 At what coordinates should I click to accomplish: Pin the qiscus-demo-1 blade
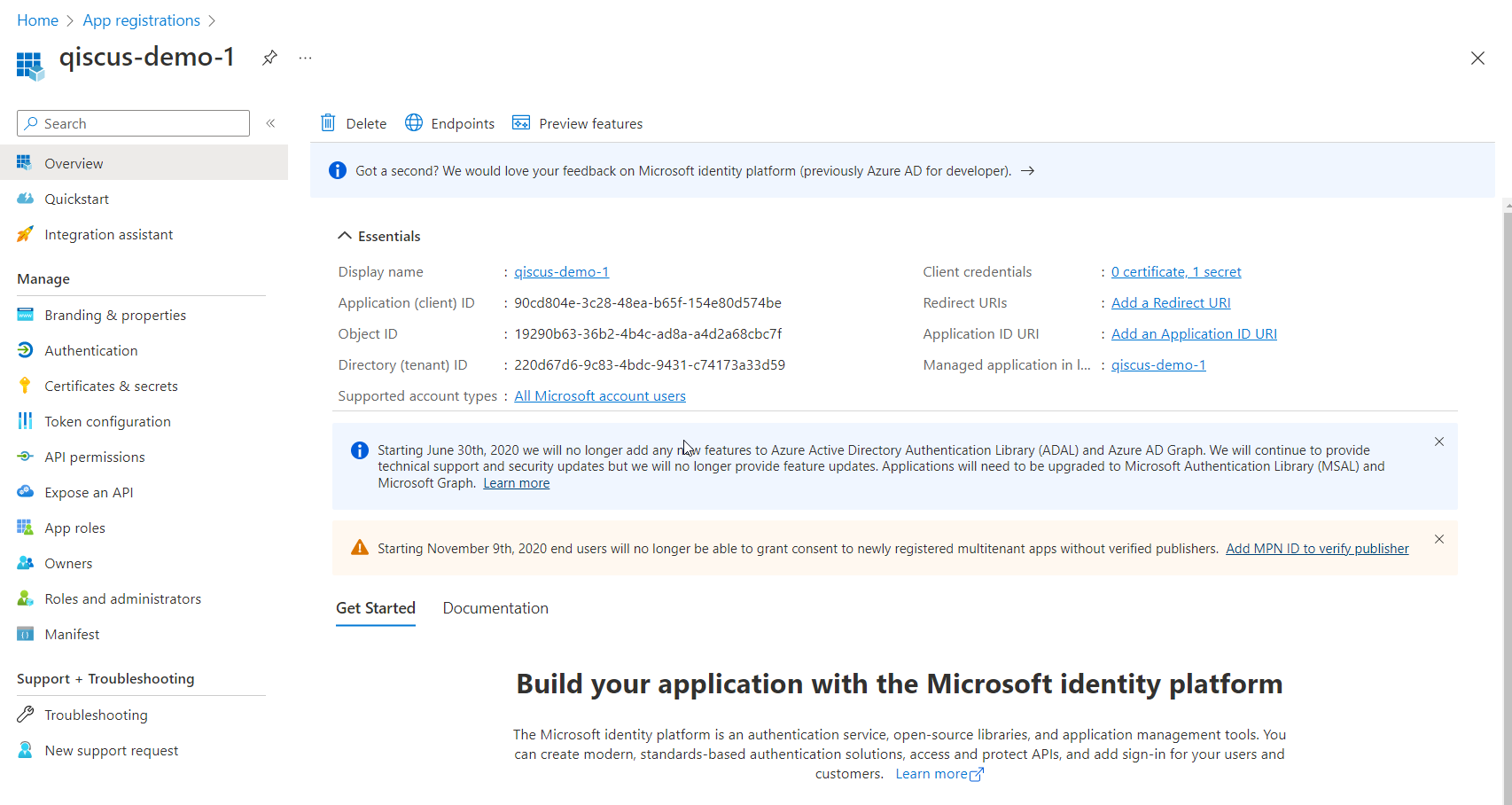pyautogui.click(x=269, y=58)
